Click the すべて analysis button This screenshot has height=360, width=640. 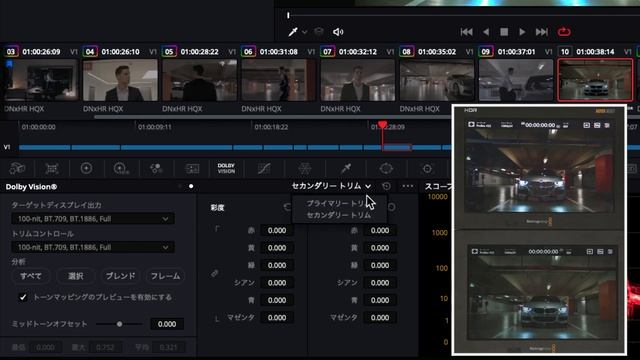coord(31,276)
